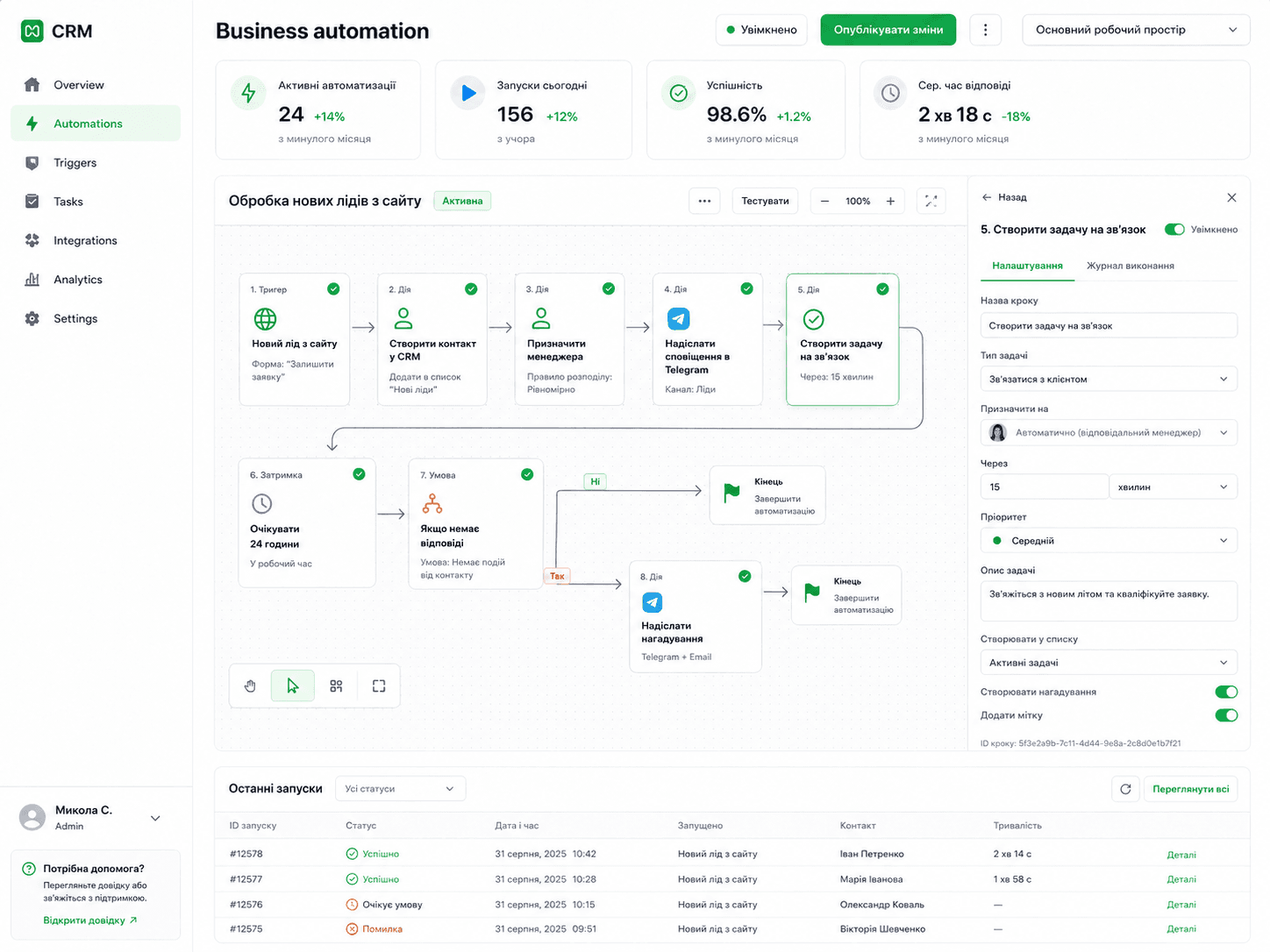Click the Telegram icon in step 8
Image resolution: width=1270 pixels, height=952 pixels.
pyautogui.click(x=653, y=602)
